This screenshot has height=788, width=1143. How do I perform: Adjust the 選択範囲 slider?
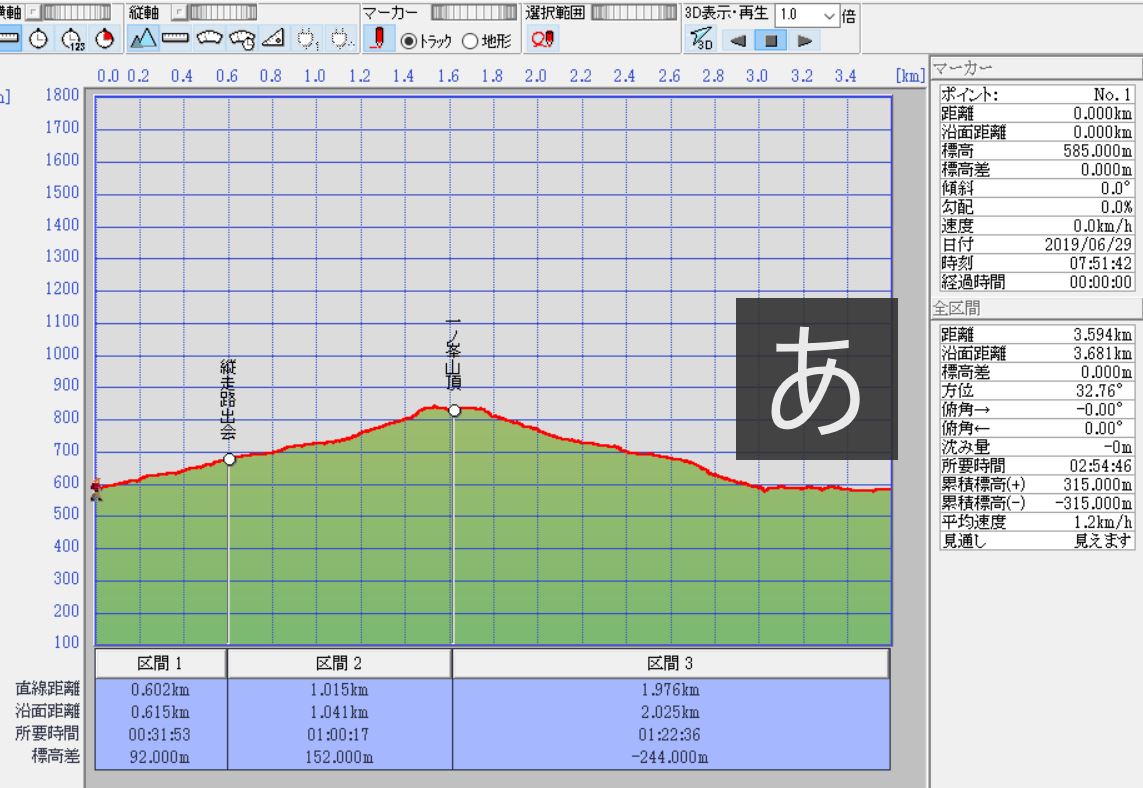click(634, 12)
